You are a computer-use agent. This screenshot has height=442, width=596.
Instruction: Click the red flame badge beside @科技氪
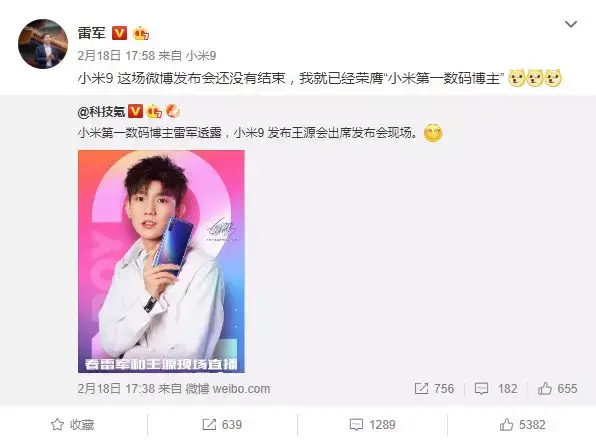click(173, 111)
